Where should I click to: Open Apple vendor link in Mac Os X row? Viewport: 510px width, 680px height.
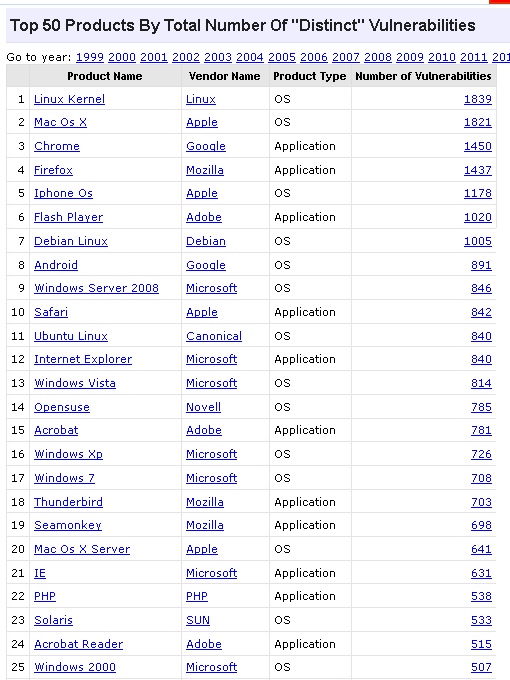click(202, 122)
